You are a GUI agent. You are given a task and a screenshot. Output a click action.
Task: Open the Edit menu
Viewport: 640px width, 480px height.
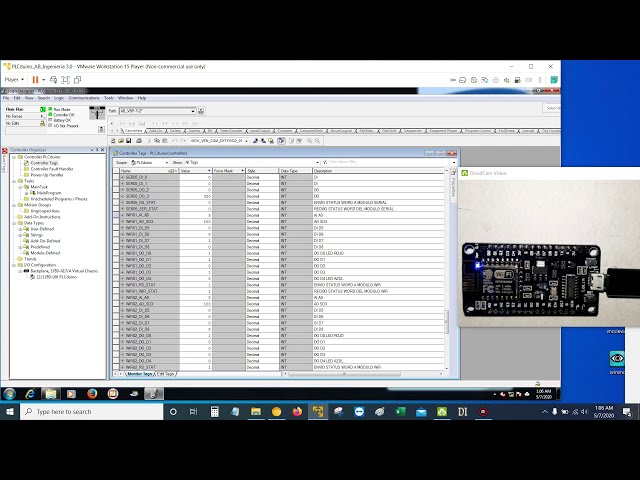pyautogui.click(x=17, y=98)
